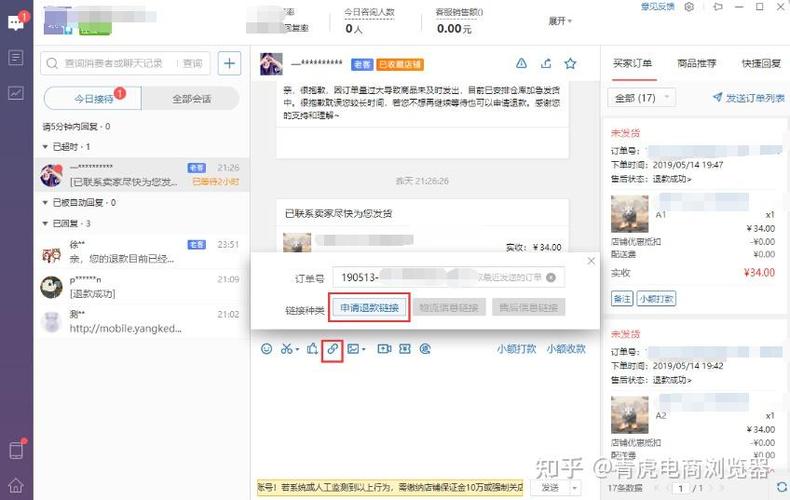Open conversation showing http://mobile.yangked...
Viewport: 790px width, 500px height.
[x=142, y=321]
